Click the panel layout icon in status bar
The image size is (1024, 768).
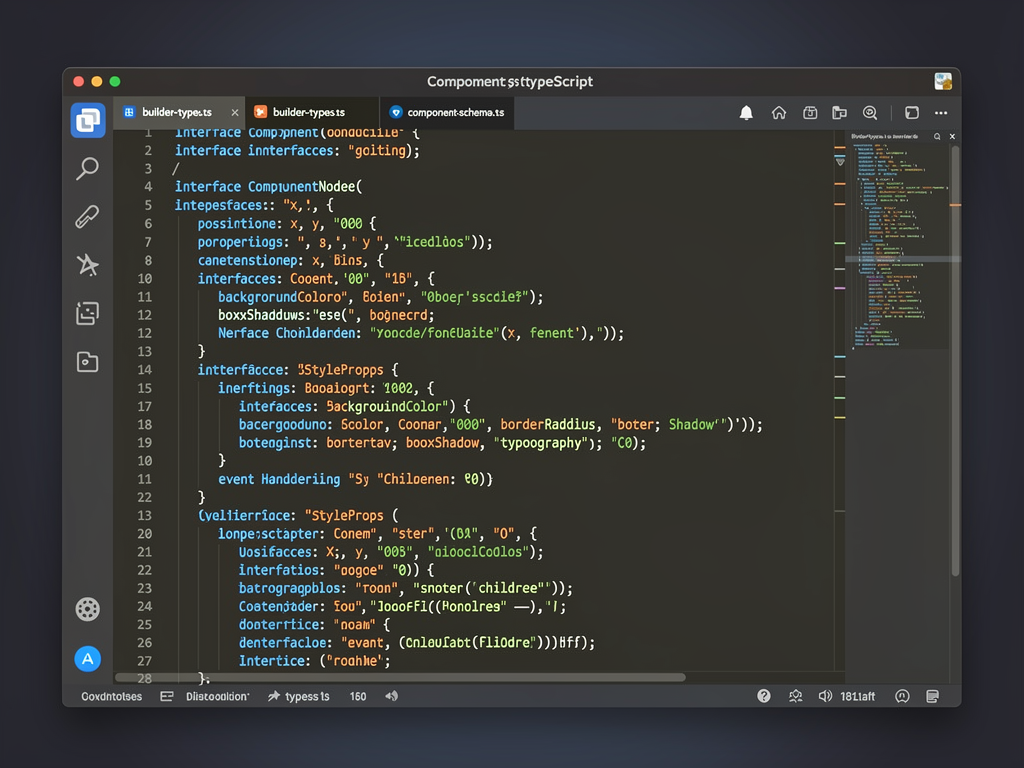coord(167,697)
